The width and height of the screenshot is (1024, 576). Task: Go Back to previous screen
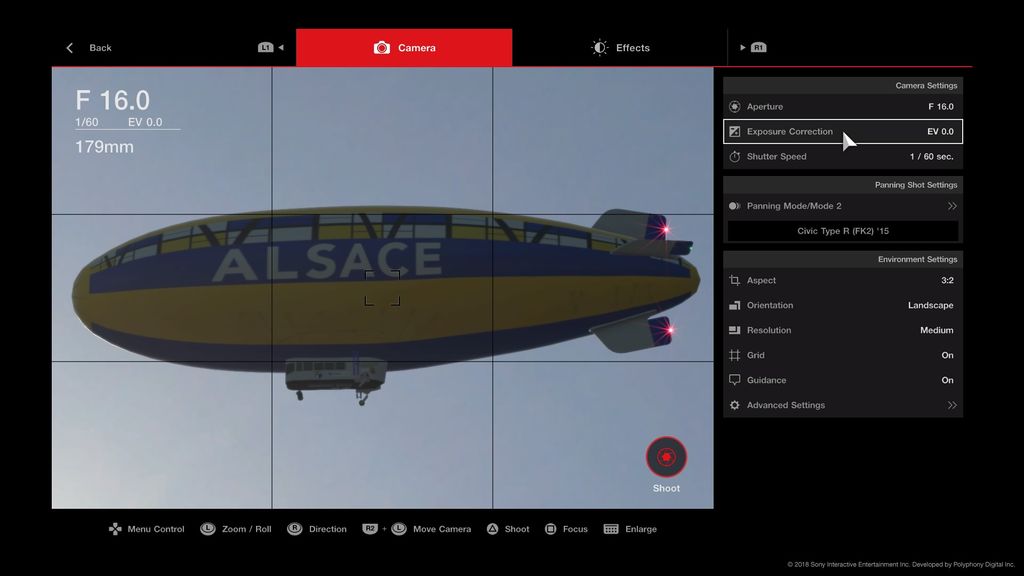pos(89,48)
